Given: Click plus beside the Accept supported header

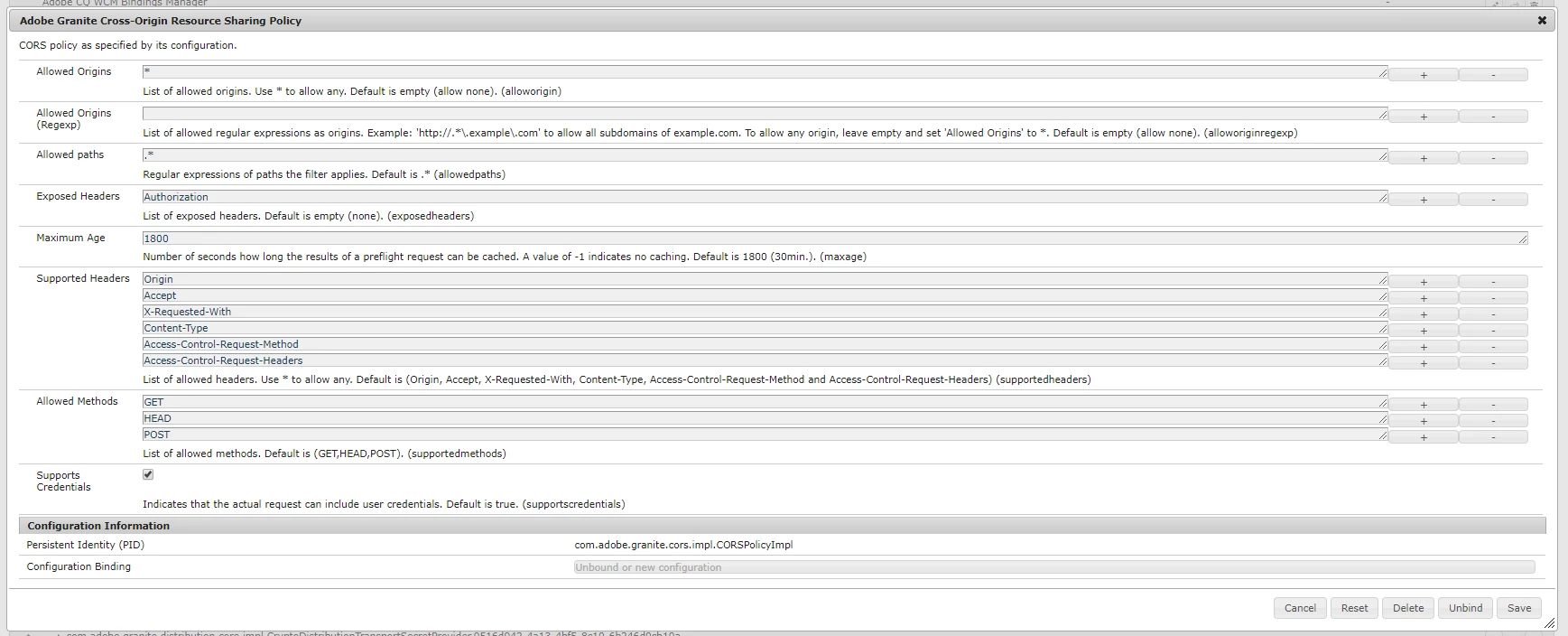Looking at the screenshot, I should pyautogui.click(x=1423, y=298).
